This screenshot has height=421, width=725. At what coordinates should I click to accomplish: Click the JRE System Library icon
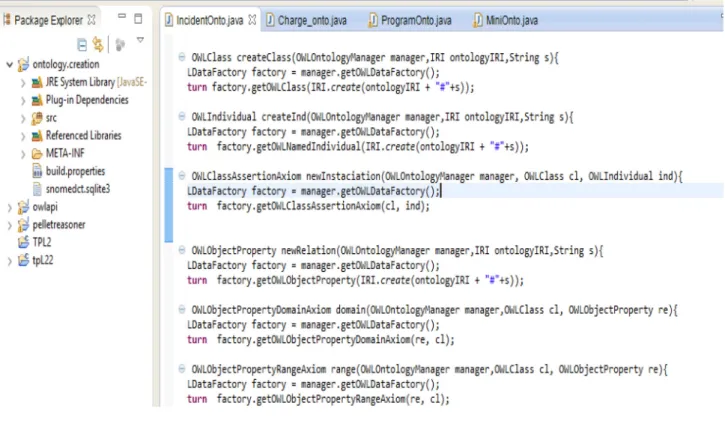click(x=37, y=83)
